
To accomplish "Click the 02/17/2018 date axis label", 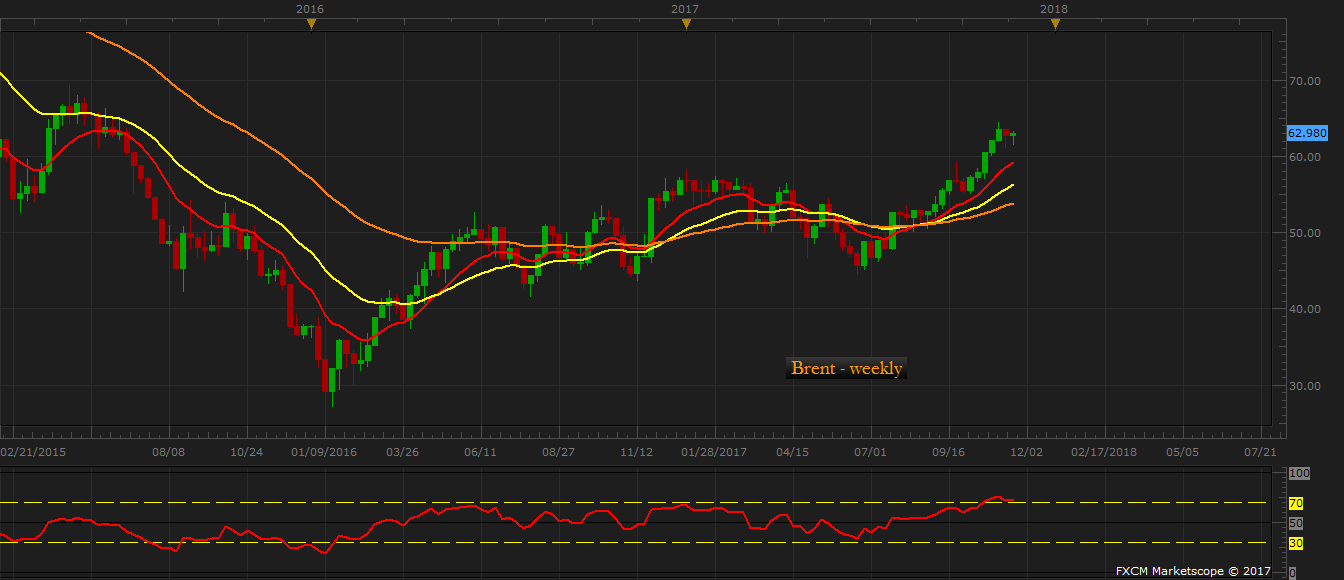I will coord(1104,452).
